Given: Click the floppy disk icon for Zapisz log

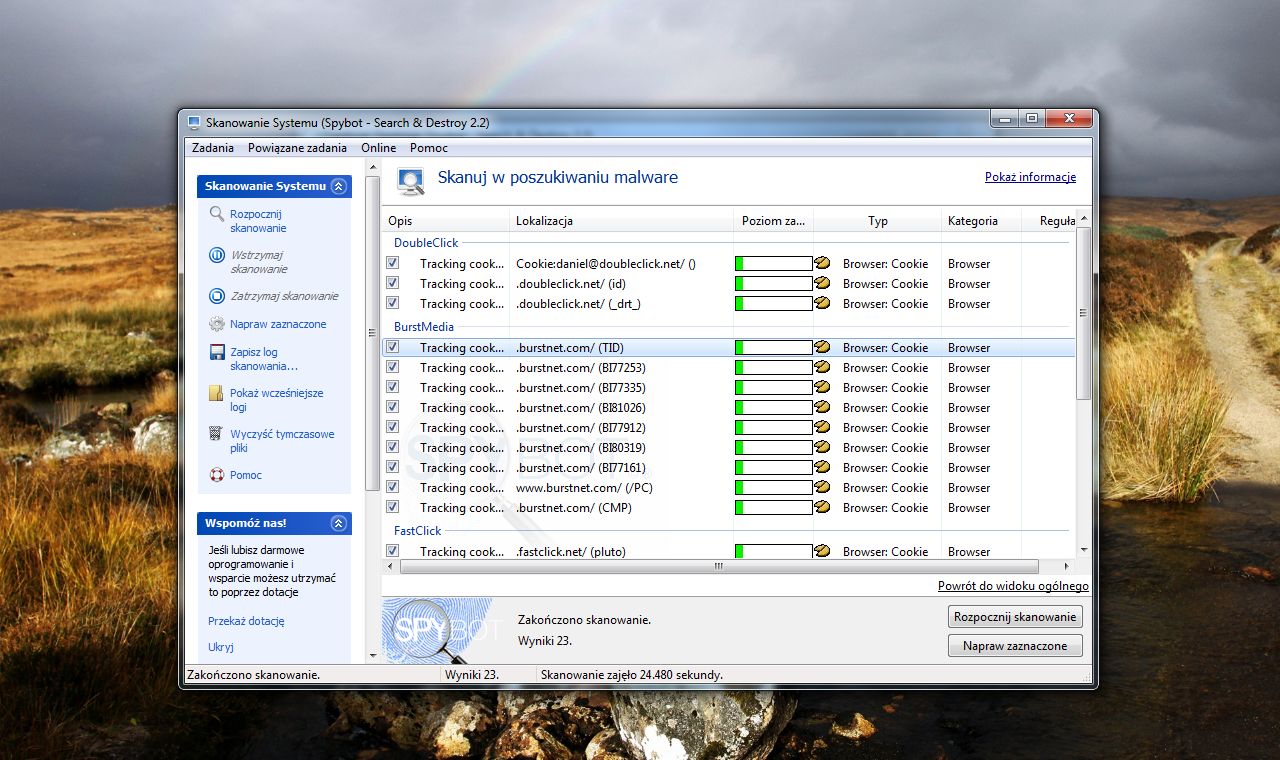Looking at the screenshot, I should 217,352.
